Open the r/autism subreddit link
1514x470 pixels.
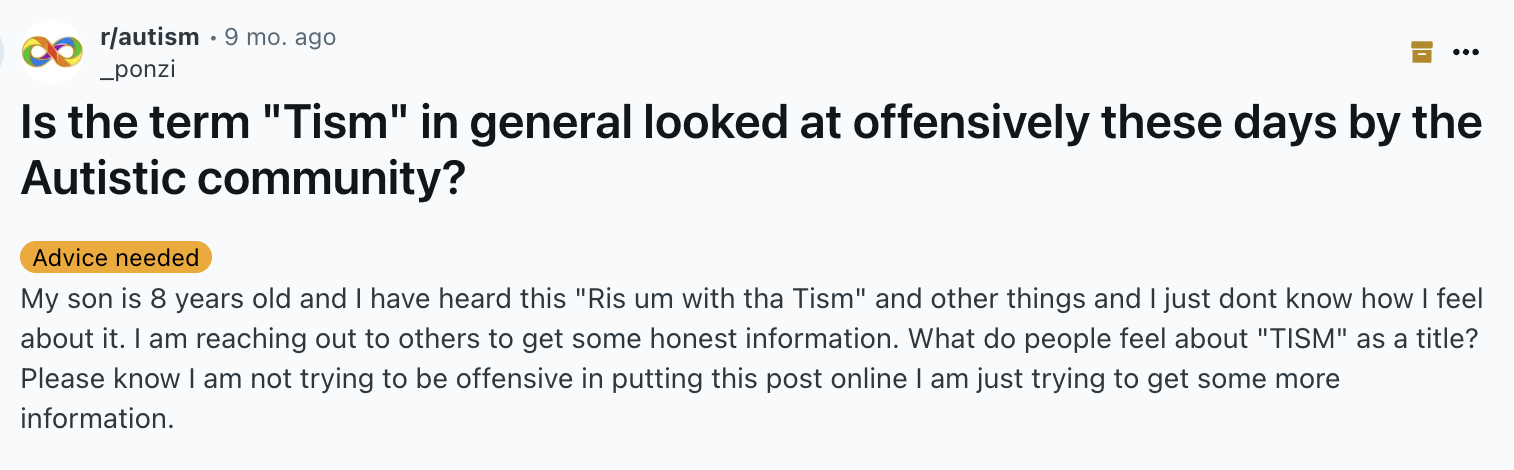pyautogui.click(x=150, y=37)
